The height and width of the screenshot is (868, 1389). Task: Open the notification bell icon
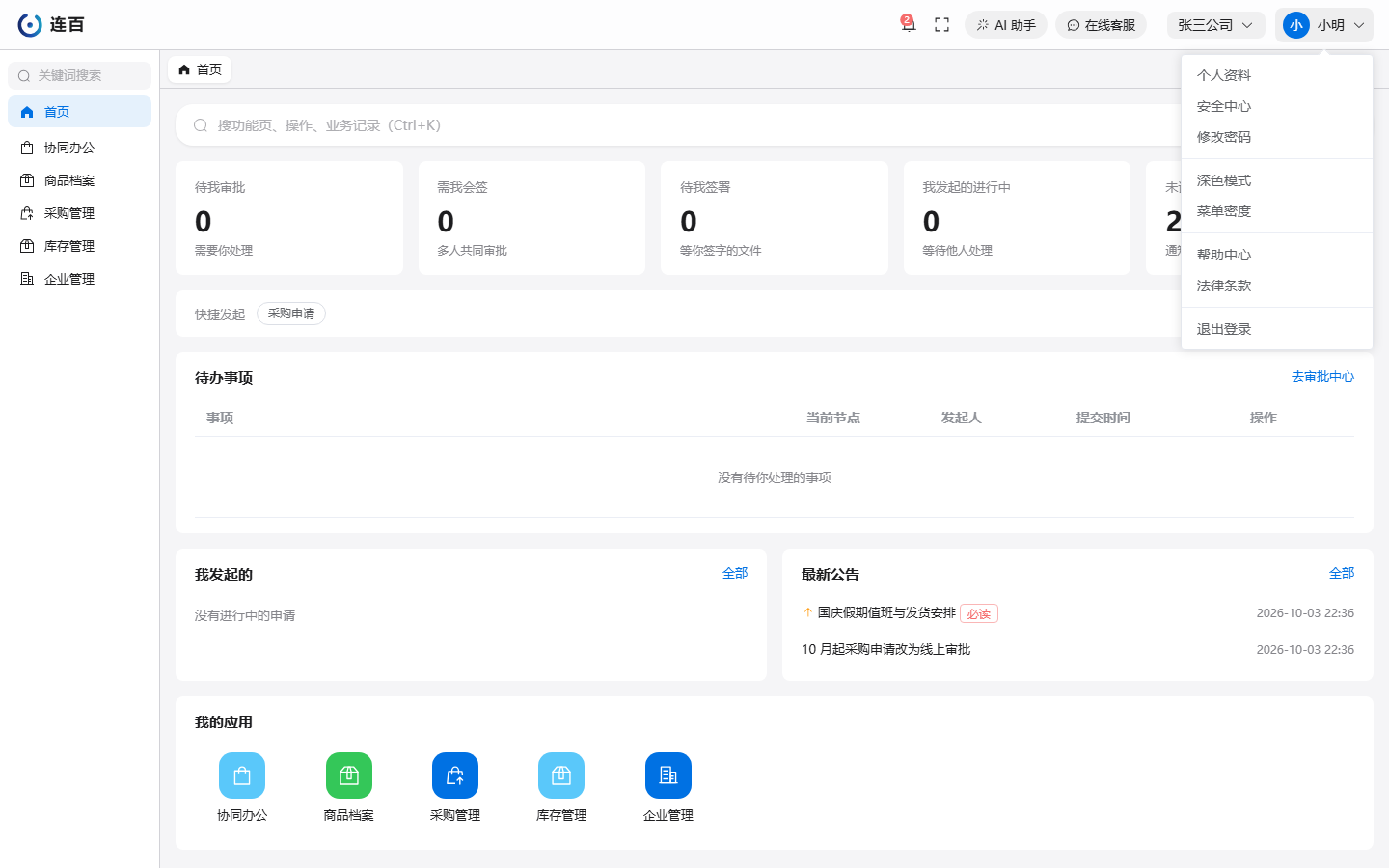[x=908, y=25]
